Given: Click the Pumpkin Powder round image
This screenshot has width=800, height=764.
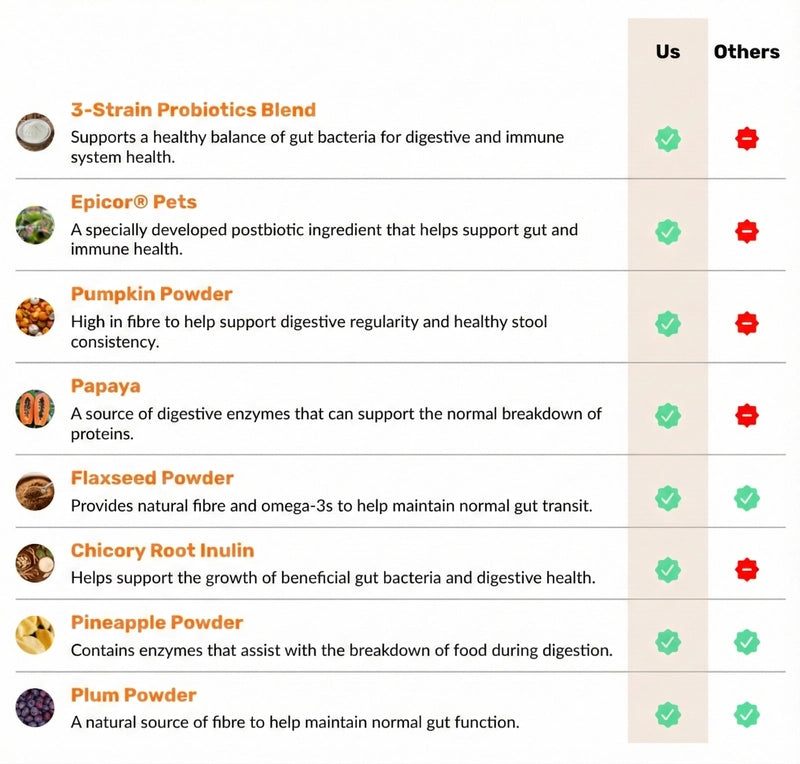Looking at the screenshot, I should tap(34, 316).
